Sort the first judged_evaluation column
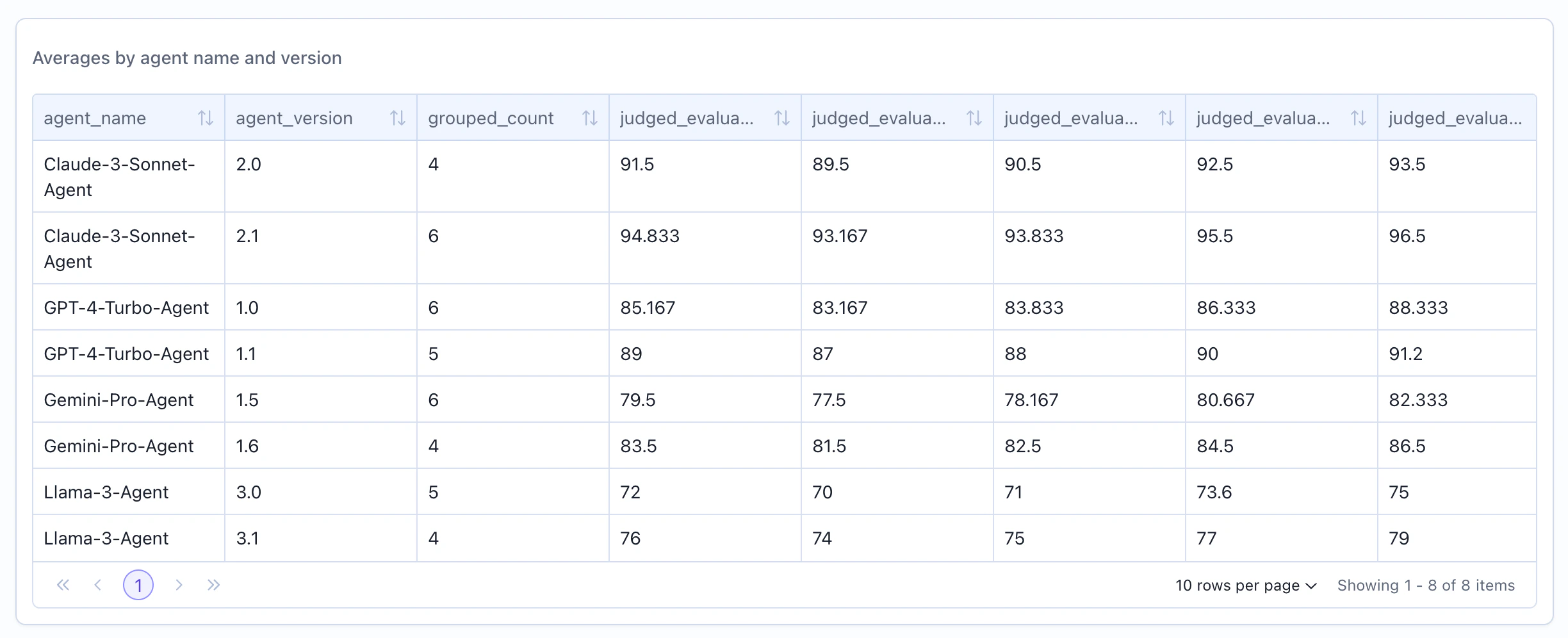This screenshot has height=638, width=1568. [781, 118]
